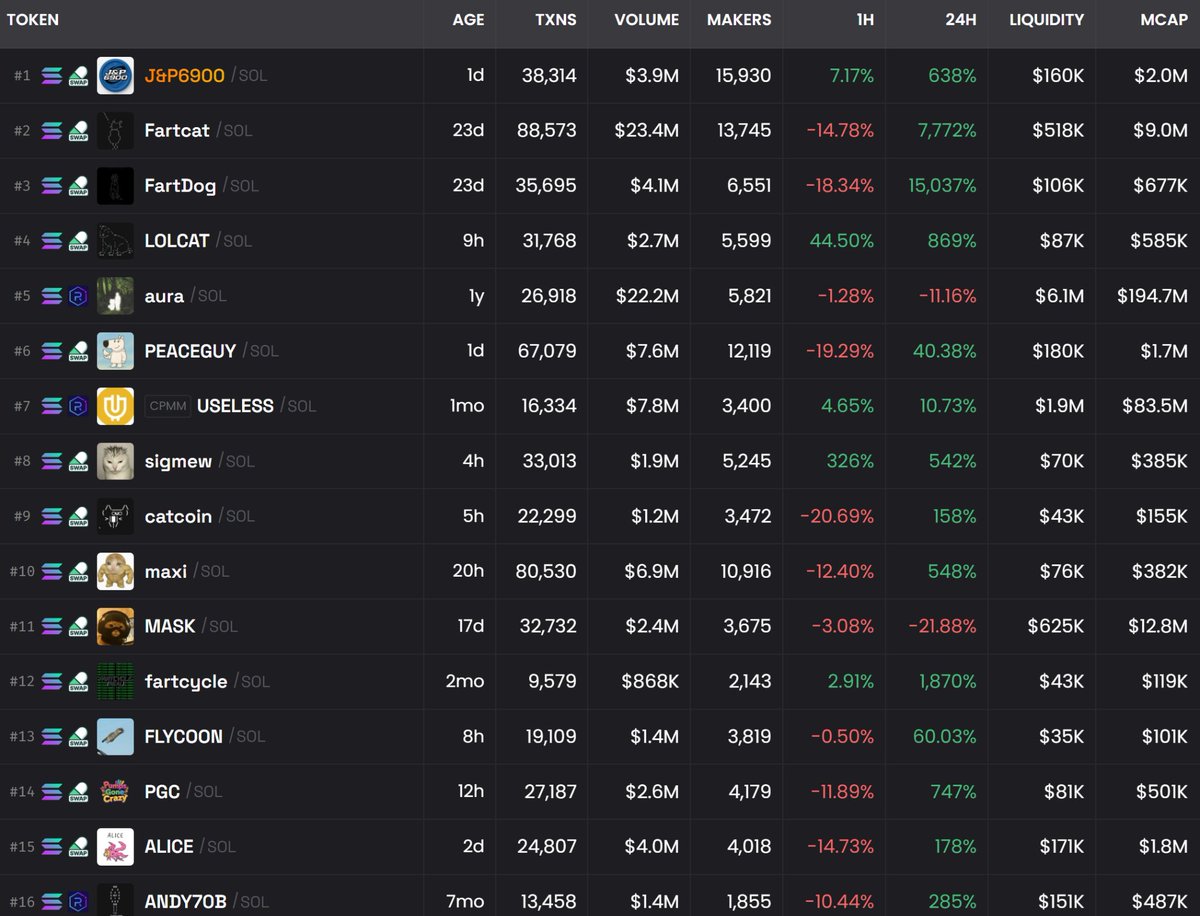Sort by the MCAP column header
Viewport: 1200px width, 916px height.
[x=1163, y=20]
